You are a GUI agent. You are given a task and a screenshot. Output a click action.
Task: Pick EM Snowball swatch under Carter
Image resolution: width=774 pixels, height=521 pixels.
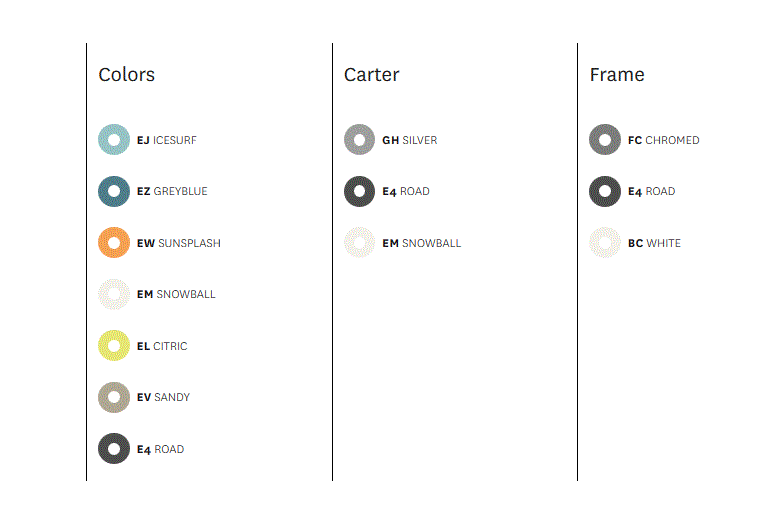coord(359,242)
